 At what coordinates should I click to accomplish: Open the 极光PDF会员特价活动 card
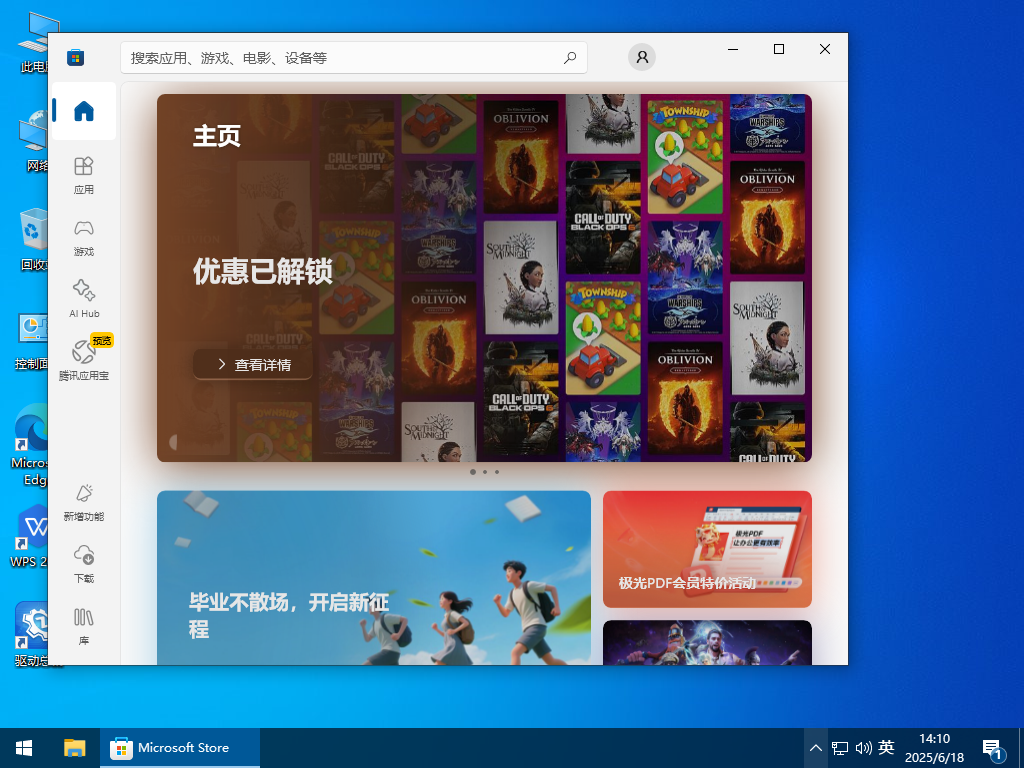click(x=707, y=549)
